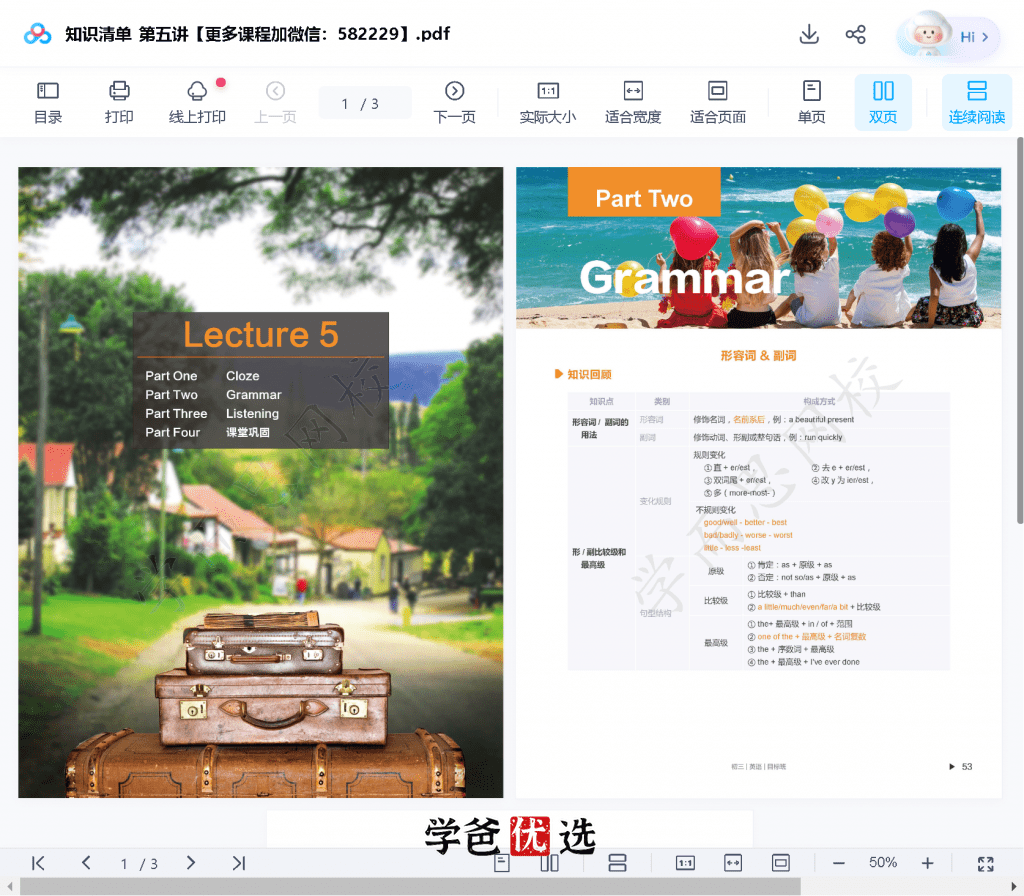This screenshot has height=896, width=1024.
Task: Select double page icon in bottom bar
Action: [x=550, y=863]
